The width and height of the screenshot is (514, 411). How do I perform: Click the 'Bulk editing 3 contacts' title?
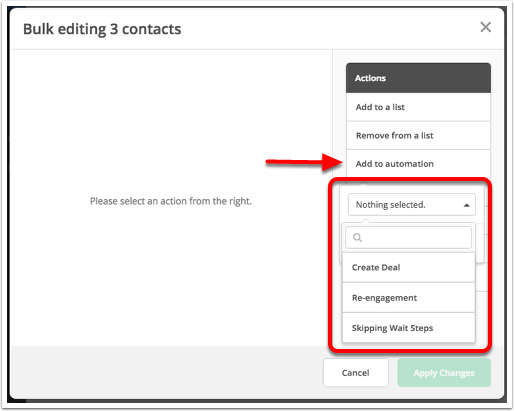[x=102, y=29]
